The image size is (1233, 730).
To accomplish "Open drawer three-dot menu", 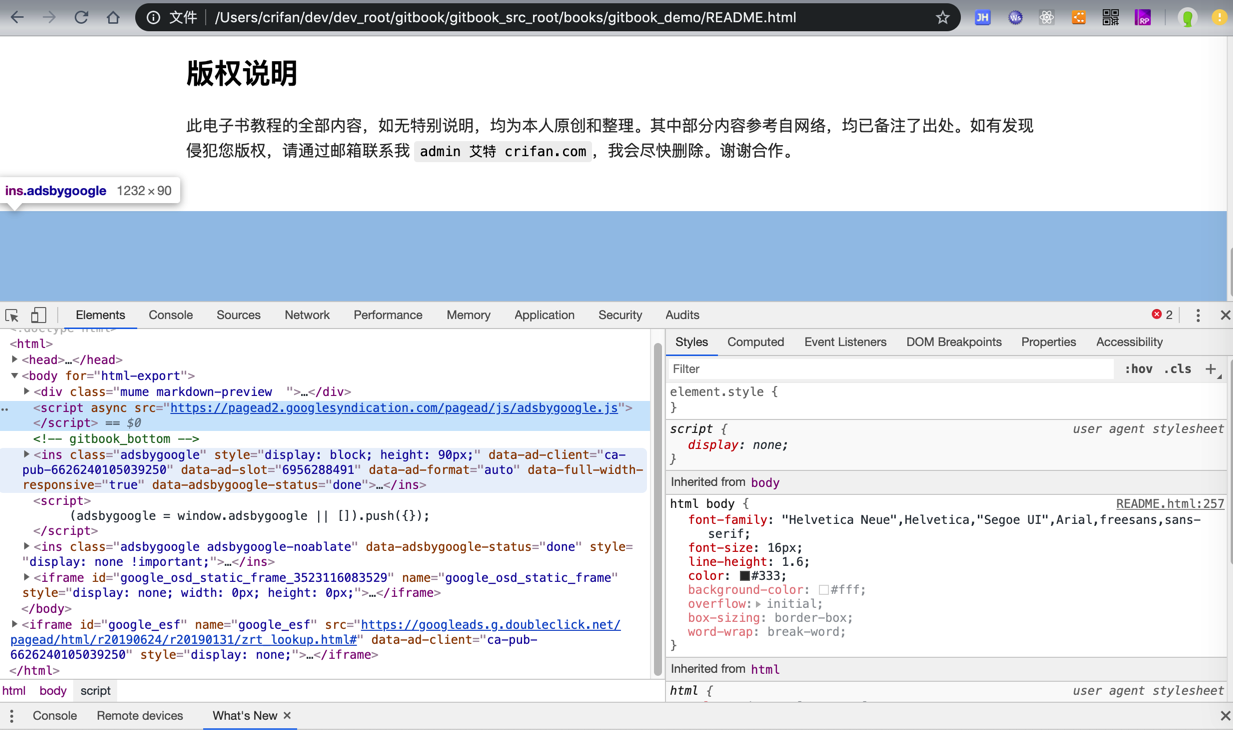I will (x=12, y=716).
